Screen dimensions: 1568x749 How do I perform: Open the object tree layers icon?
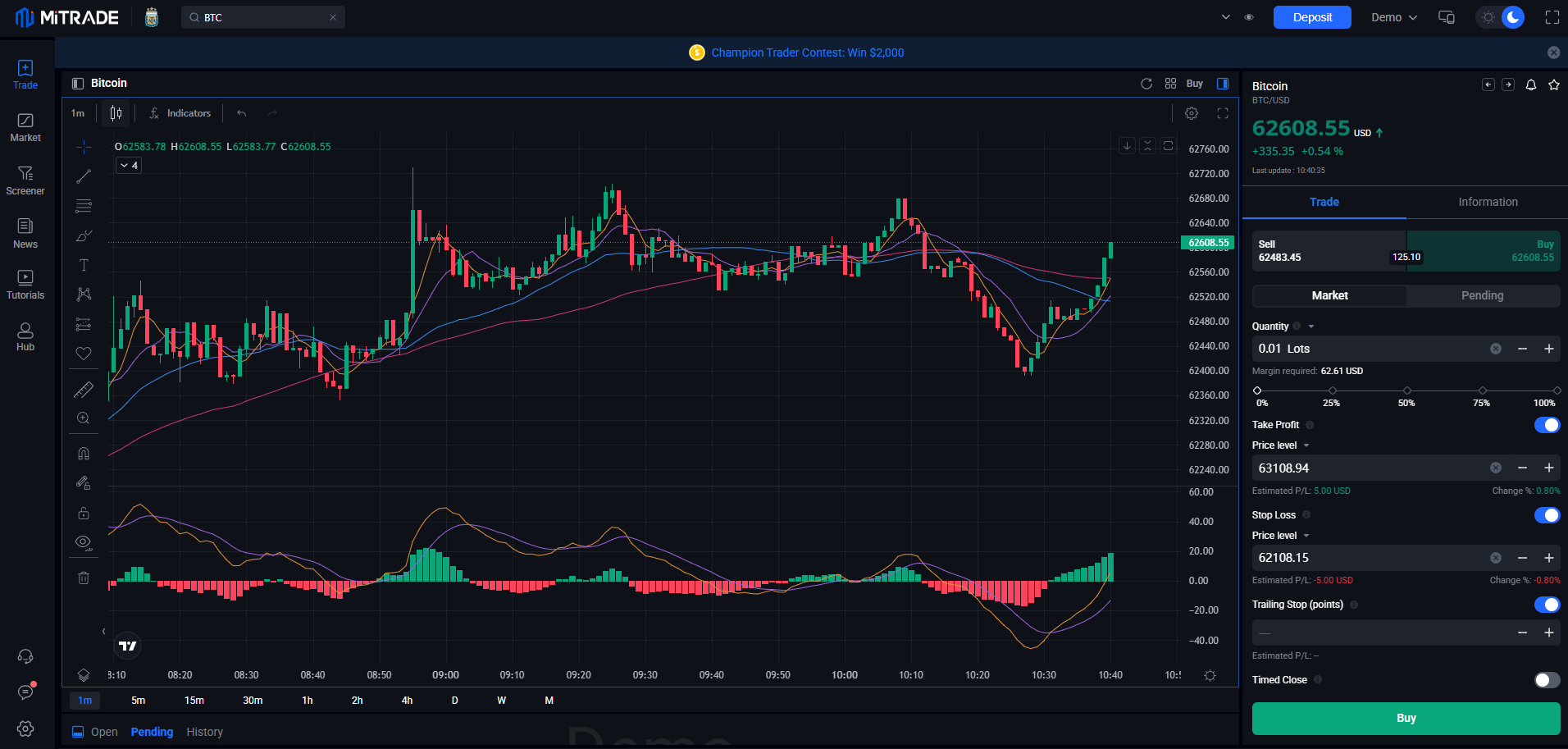[84, 675]
